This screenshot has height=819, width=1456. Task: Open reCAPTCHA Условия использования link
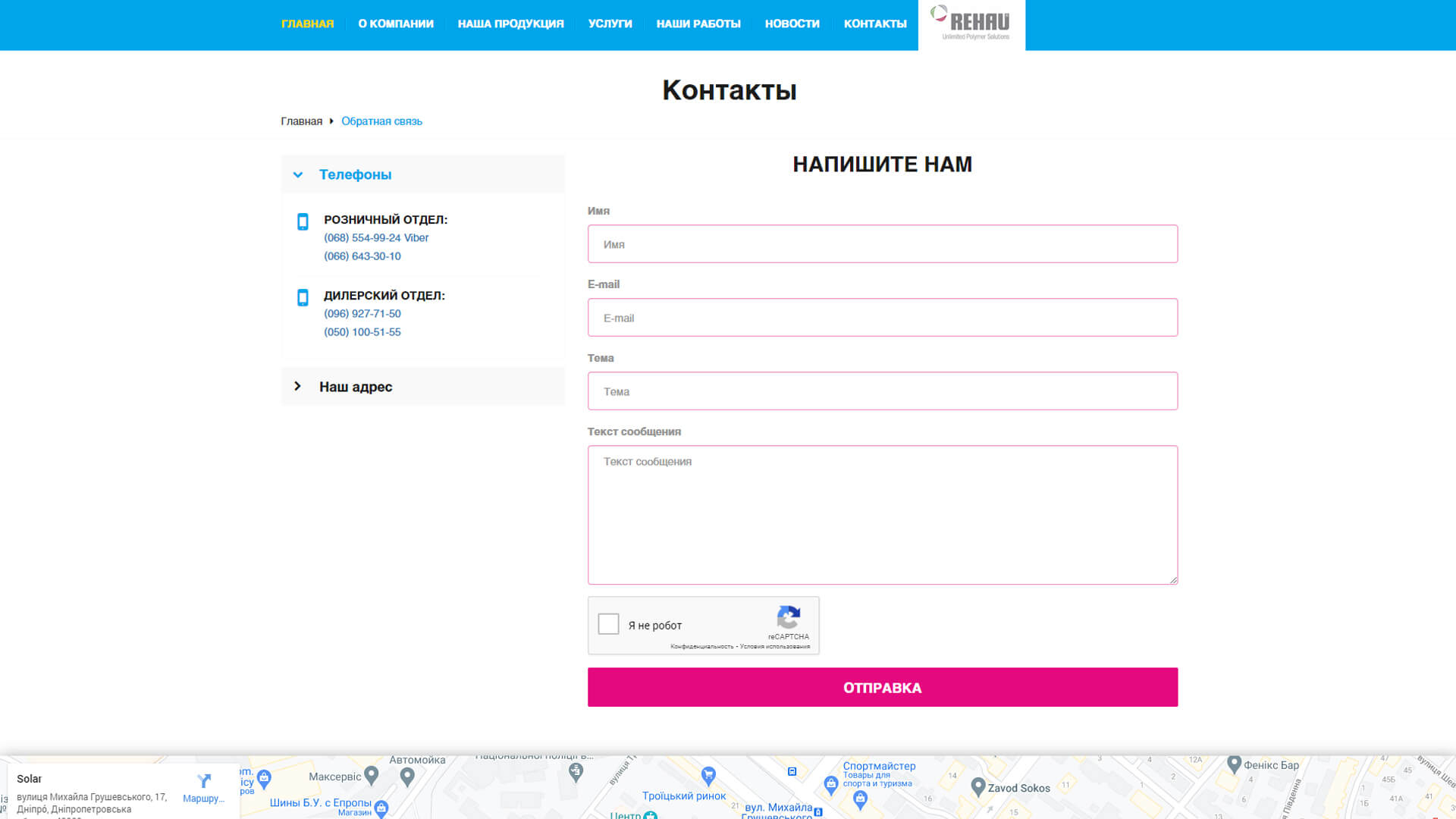coord(775,647)
